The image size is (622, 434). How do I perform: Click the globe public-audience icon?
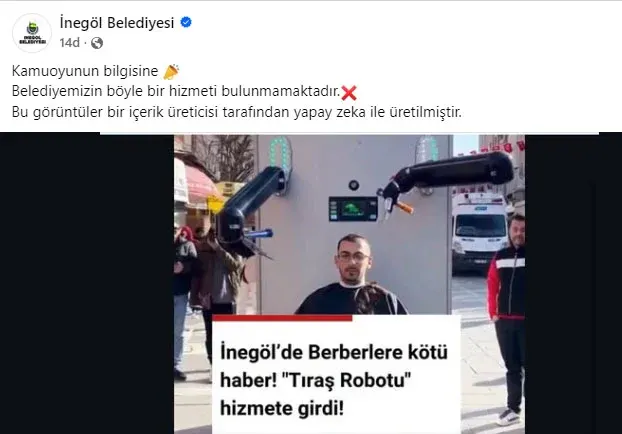click(x=97, y=43)
